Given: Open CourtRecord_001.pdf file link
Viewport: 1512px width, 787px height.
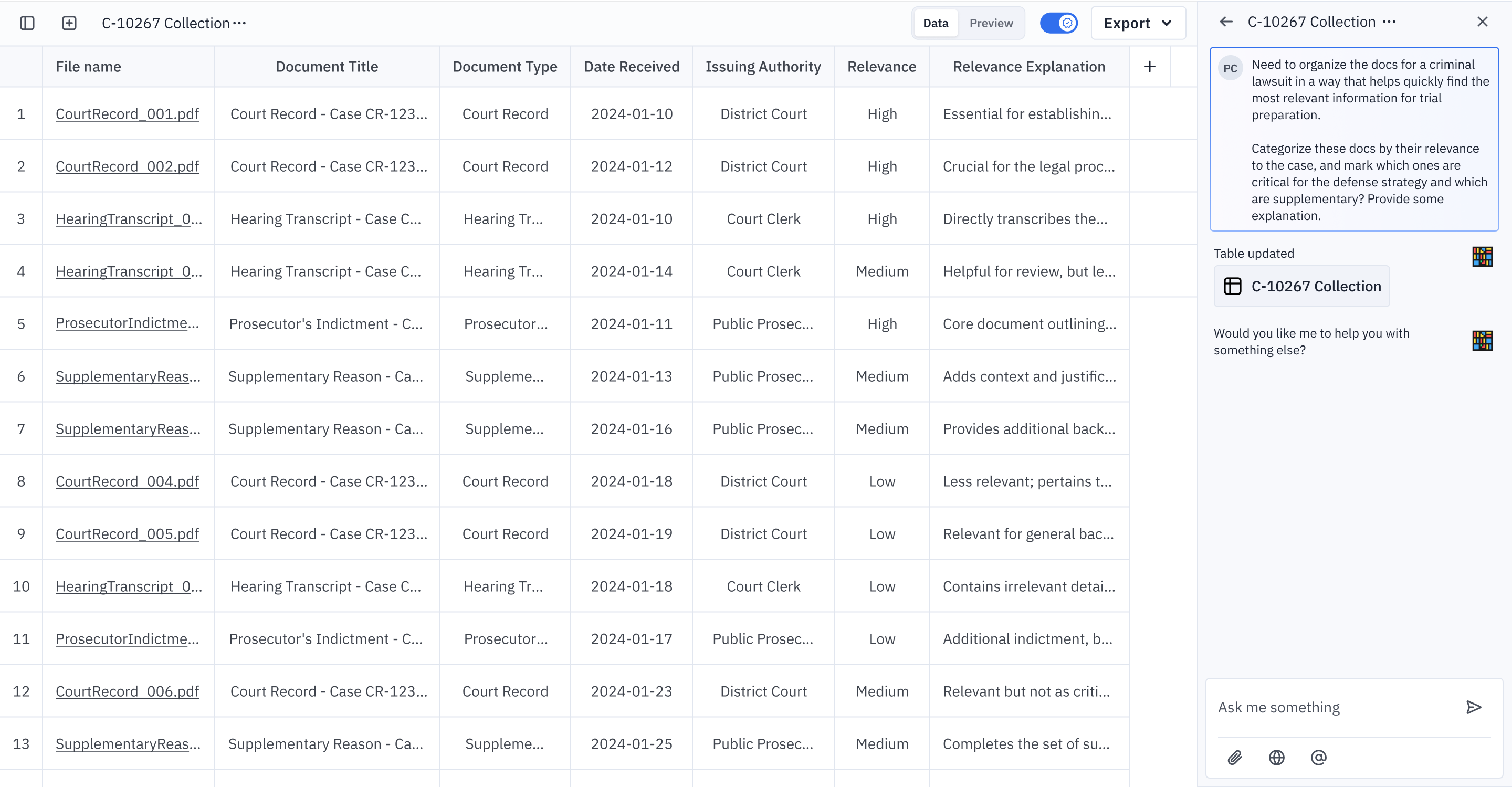Looking at the screenshot, I should [x=128, y=114].
